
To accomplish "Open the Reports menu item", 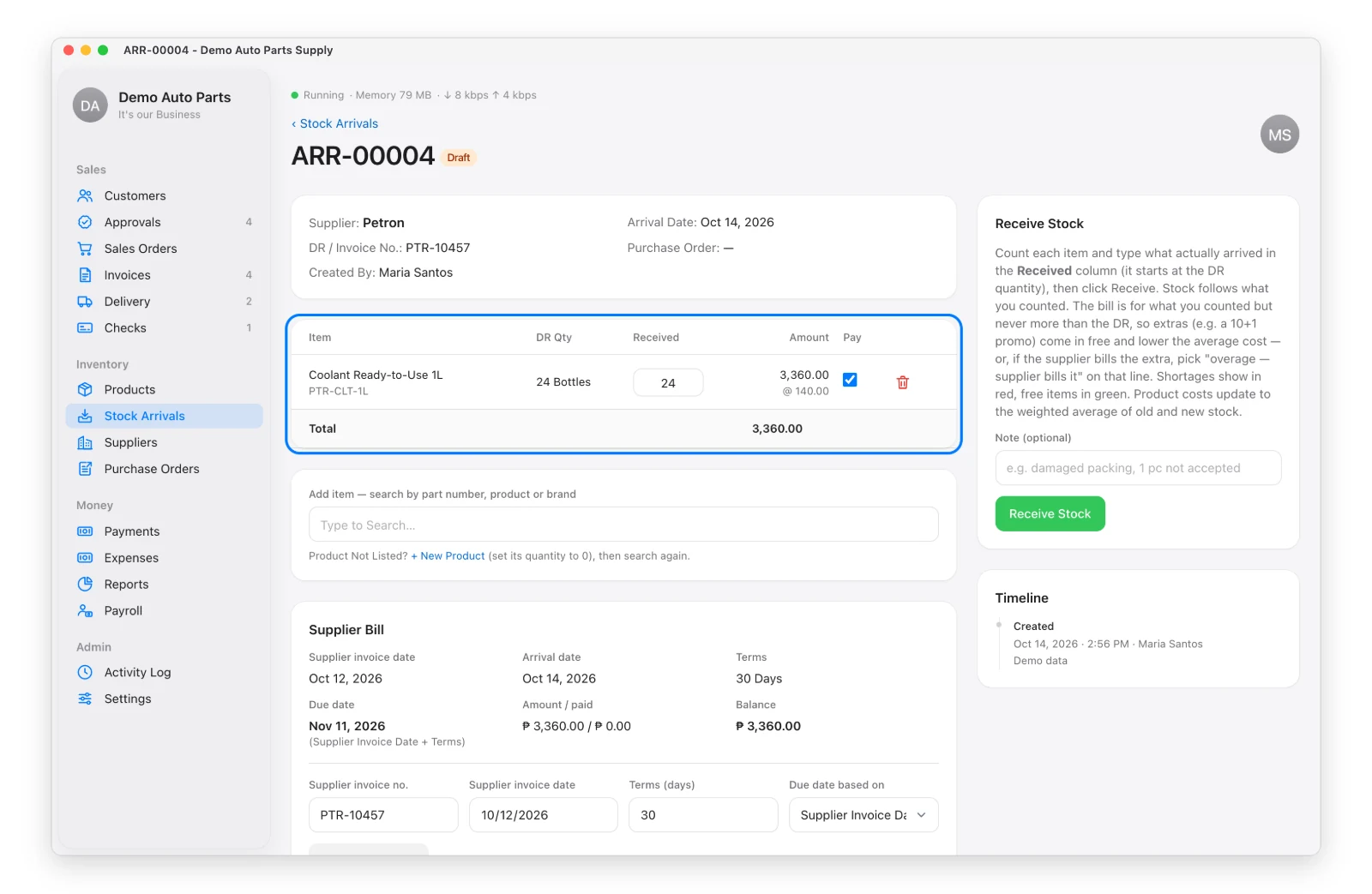I will 165,585.
